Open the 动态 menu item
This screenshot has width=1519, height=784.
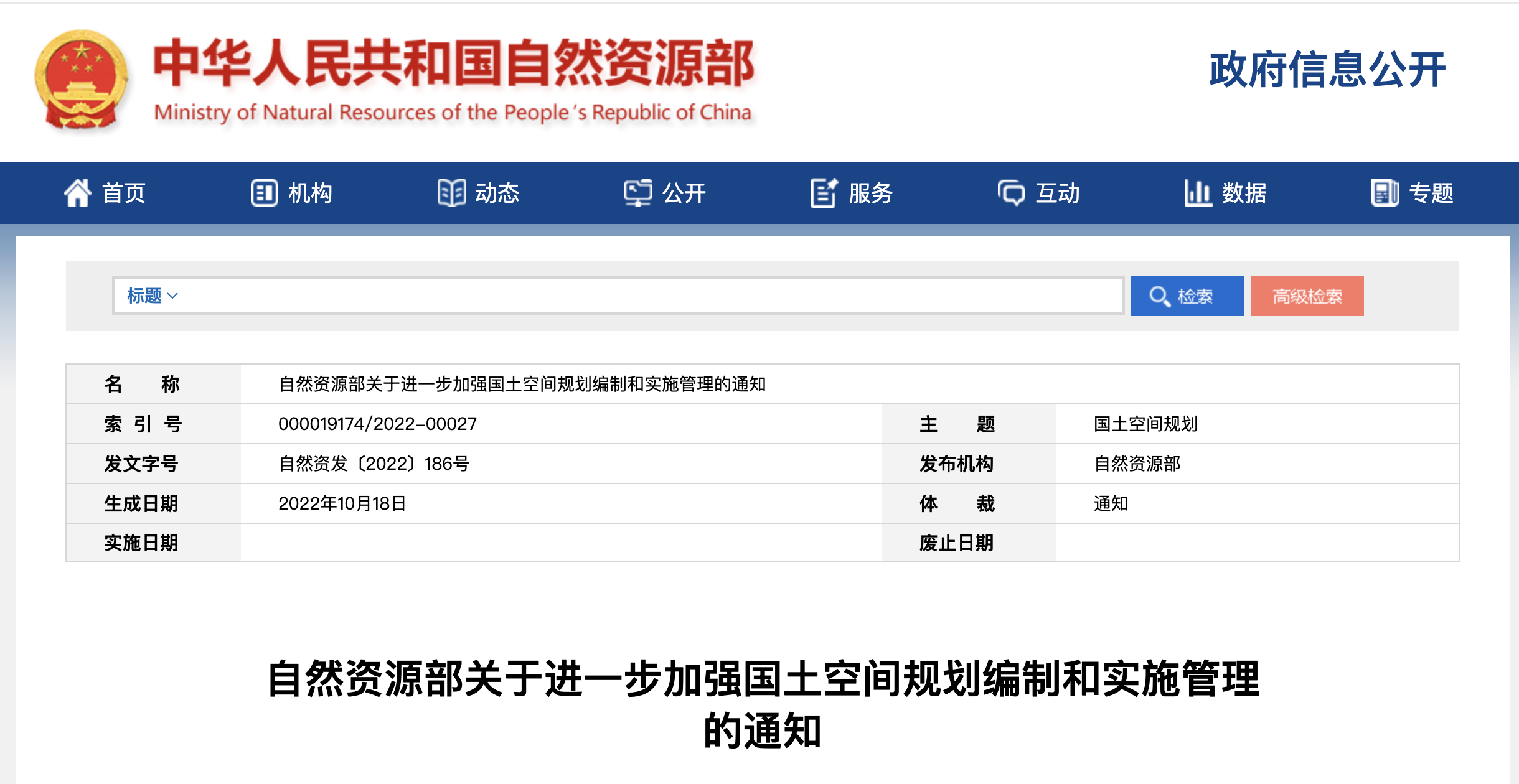[x=497, y=193]
